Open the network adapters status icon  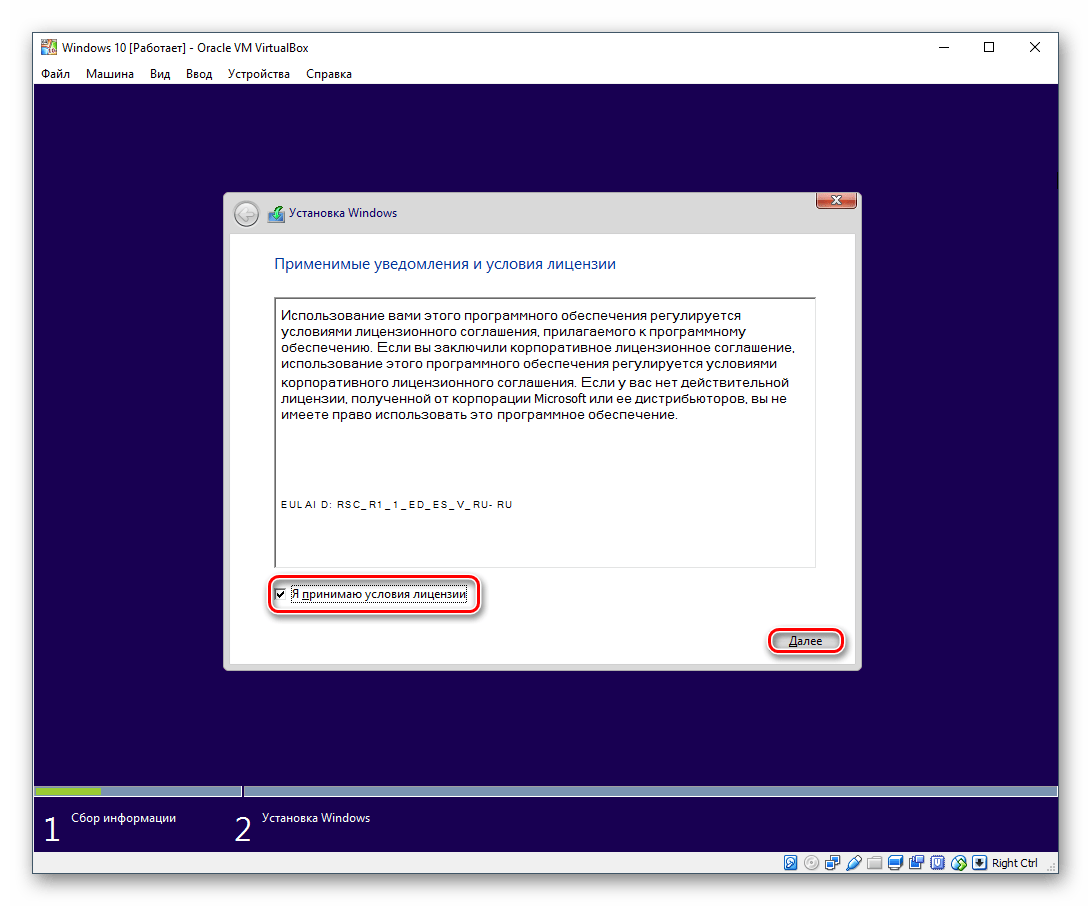832,863
